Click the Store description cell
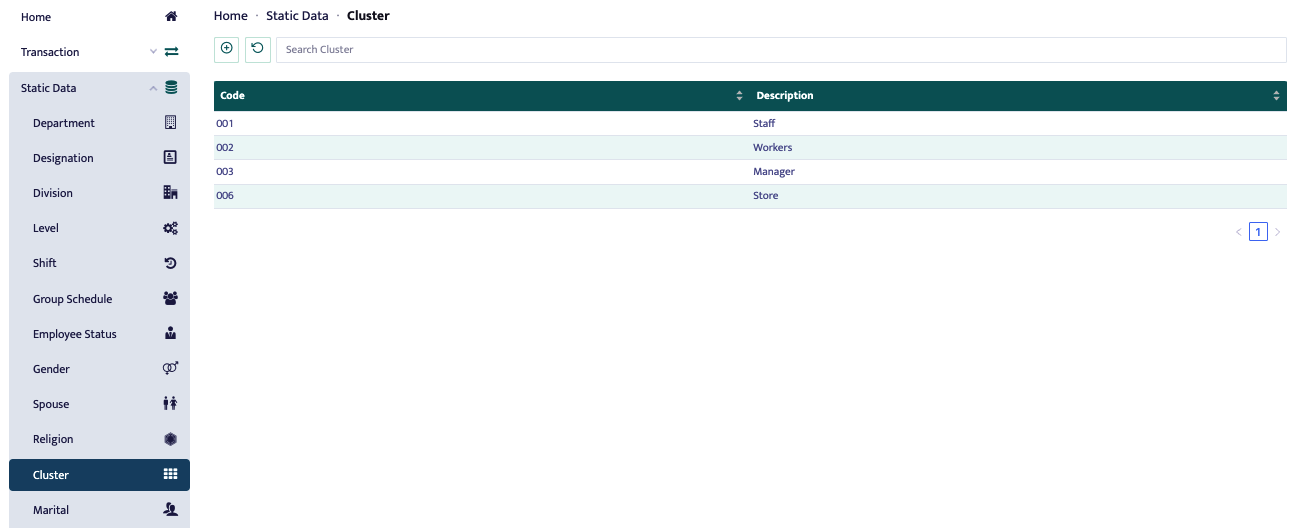The width and height of the screenshot is (1296, 528). click(1018, 196)
